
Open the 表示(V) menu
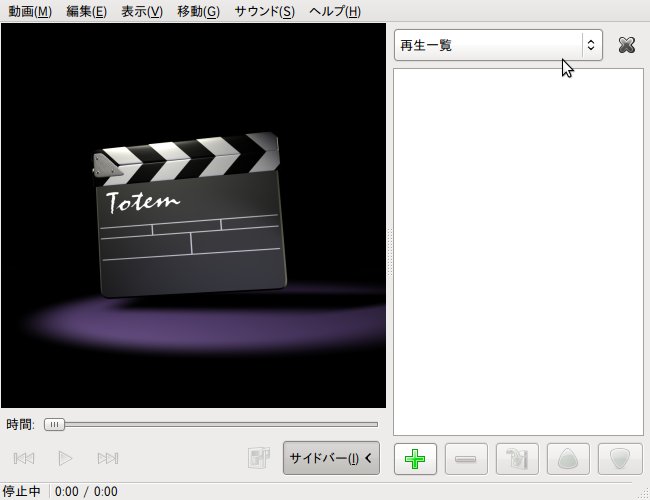(142, 11)
